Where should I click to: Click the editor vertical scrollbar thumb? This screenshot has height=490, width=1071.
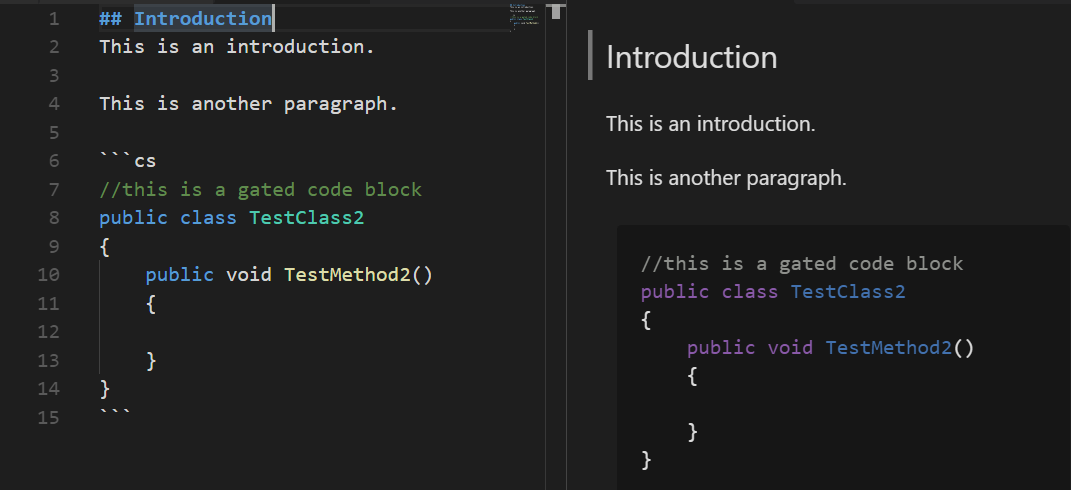(x=555, y=12)
